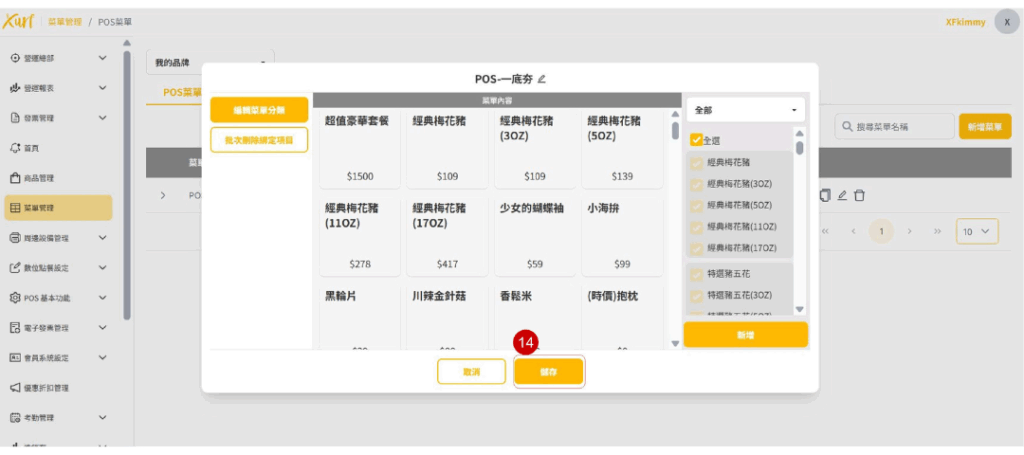Toggle the 特選豬五花 checkbox
Image resolution: width=1024 pixels, height=455 pixels.
(697, 273)
